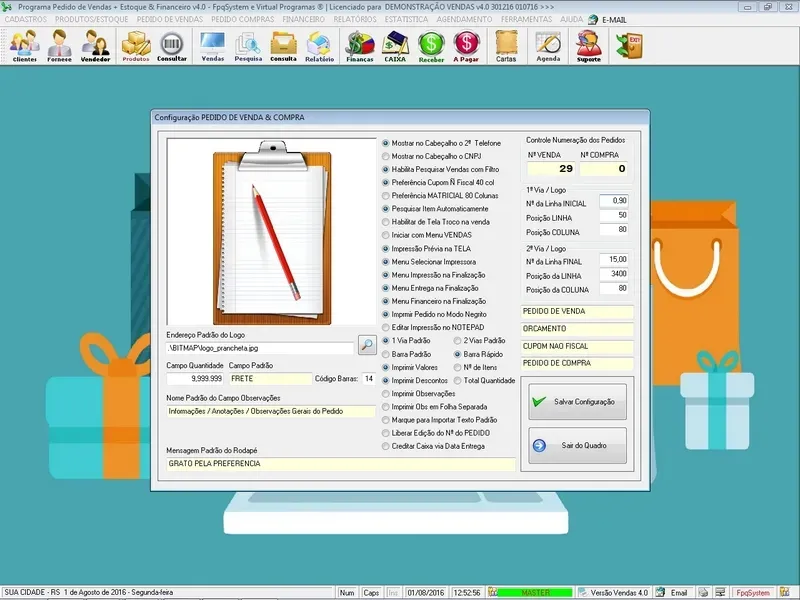Screen dimensions: 800x600
Task: Click the Consultar barcode icon
Action: coord(172,46)
